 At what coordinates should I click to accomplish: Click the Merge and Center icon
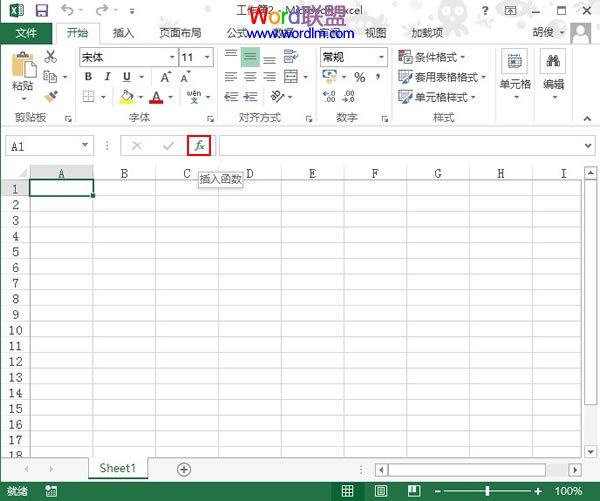click(291, 77)
